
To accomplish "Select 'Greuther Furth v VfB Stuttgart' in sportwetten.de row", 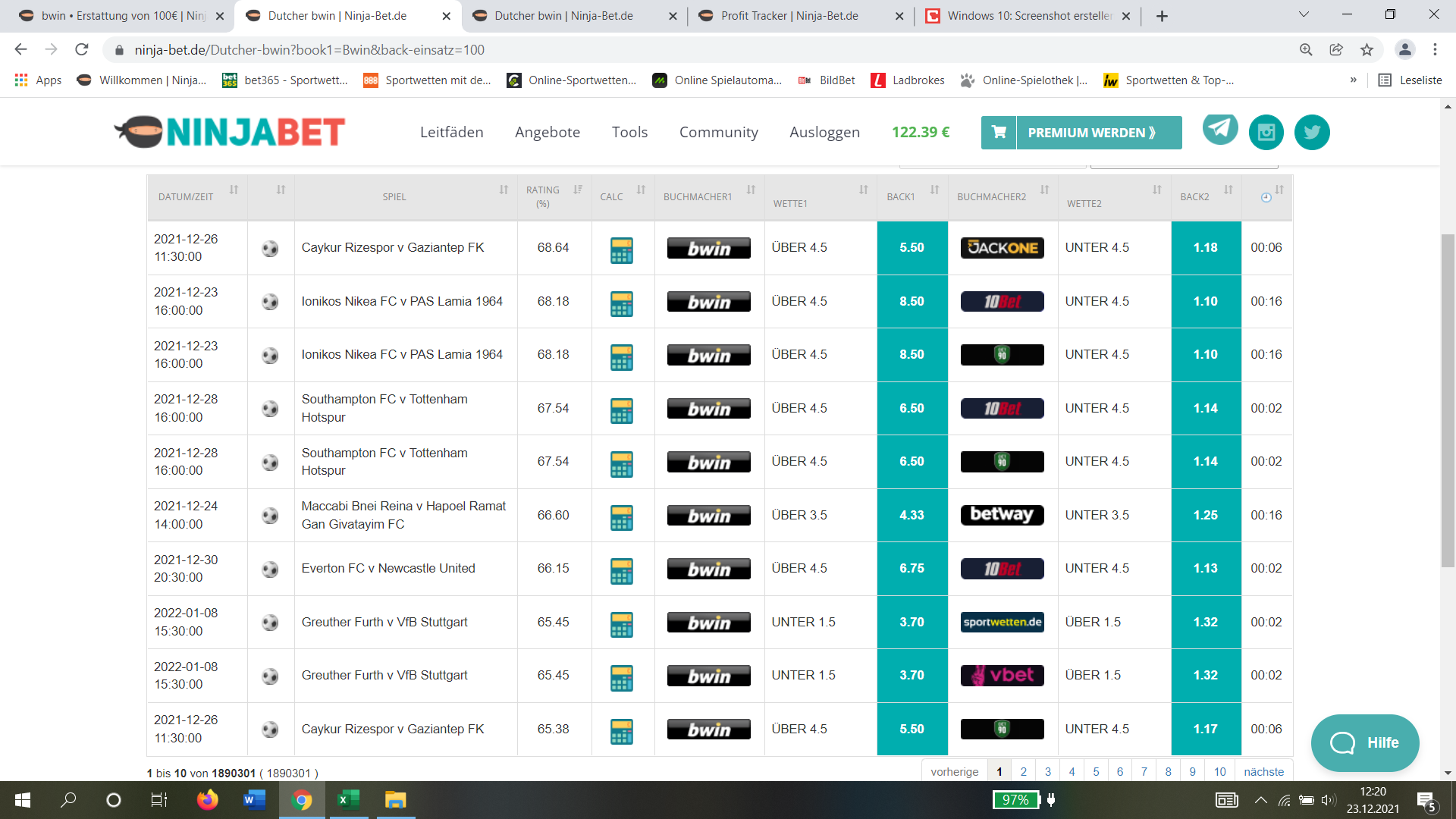I will 384,622.
